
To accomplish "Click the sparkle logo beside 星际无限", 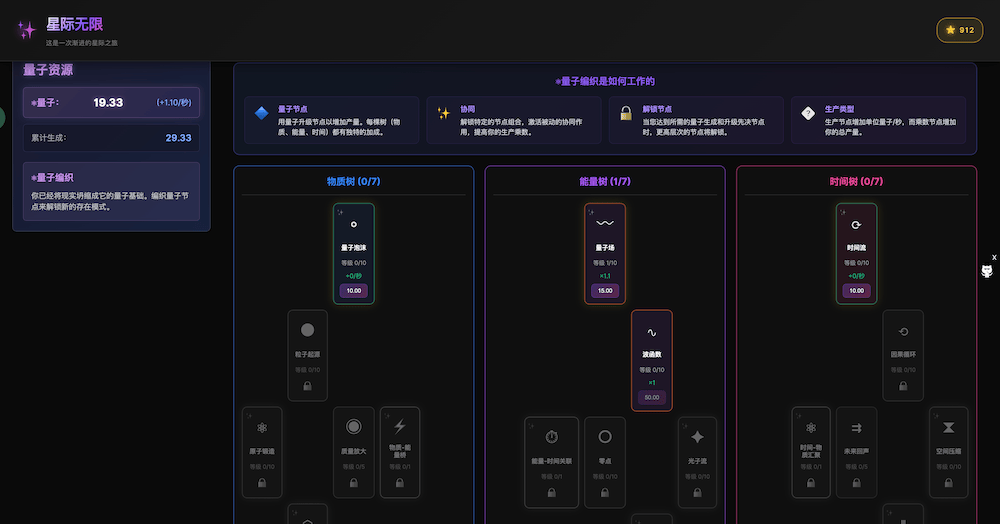I will (x=26, y=30).
